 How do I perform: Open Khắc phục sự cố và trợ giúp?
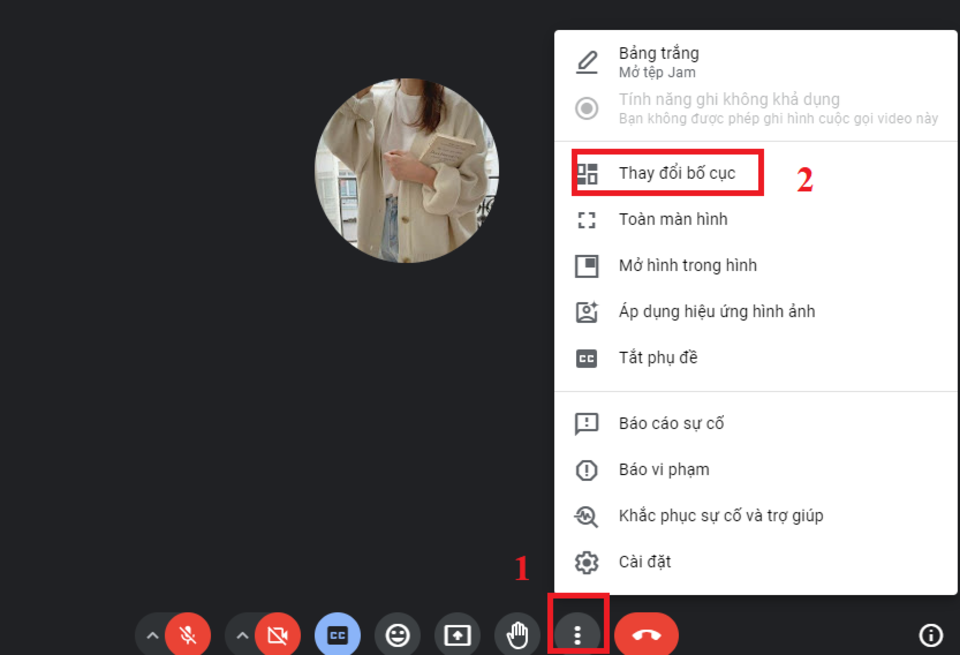720,516
